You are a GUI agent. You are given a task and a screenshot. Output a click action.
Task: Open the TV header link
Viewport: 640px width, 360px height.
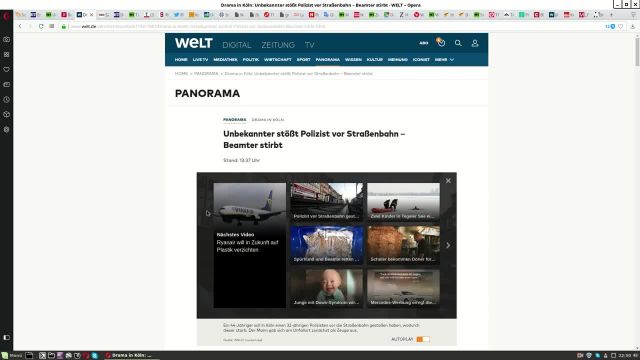point(309,45)
